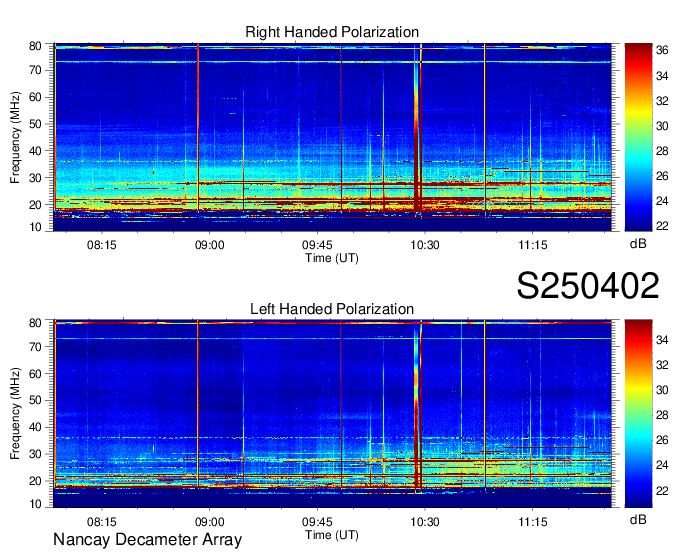The width and height of the screenshot is (680, 552).
Task: Click the 26 label on right-handed colorbar
Action: (662, 176)
